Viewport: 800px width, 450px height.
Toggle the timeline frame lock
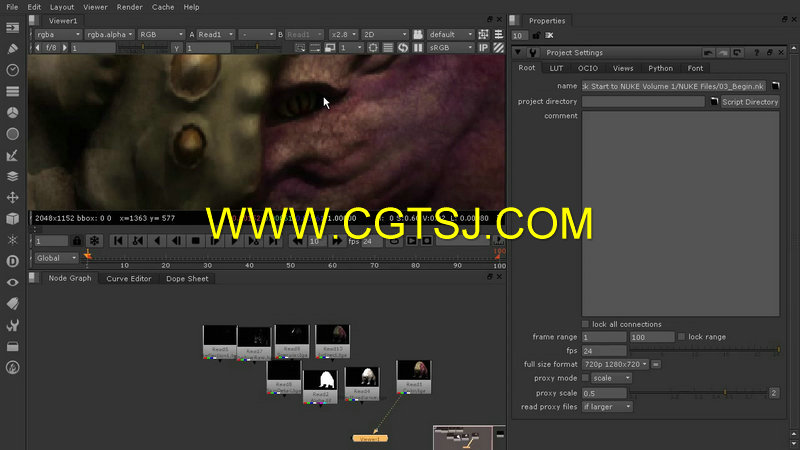77,240
